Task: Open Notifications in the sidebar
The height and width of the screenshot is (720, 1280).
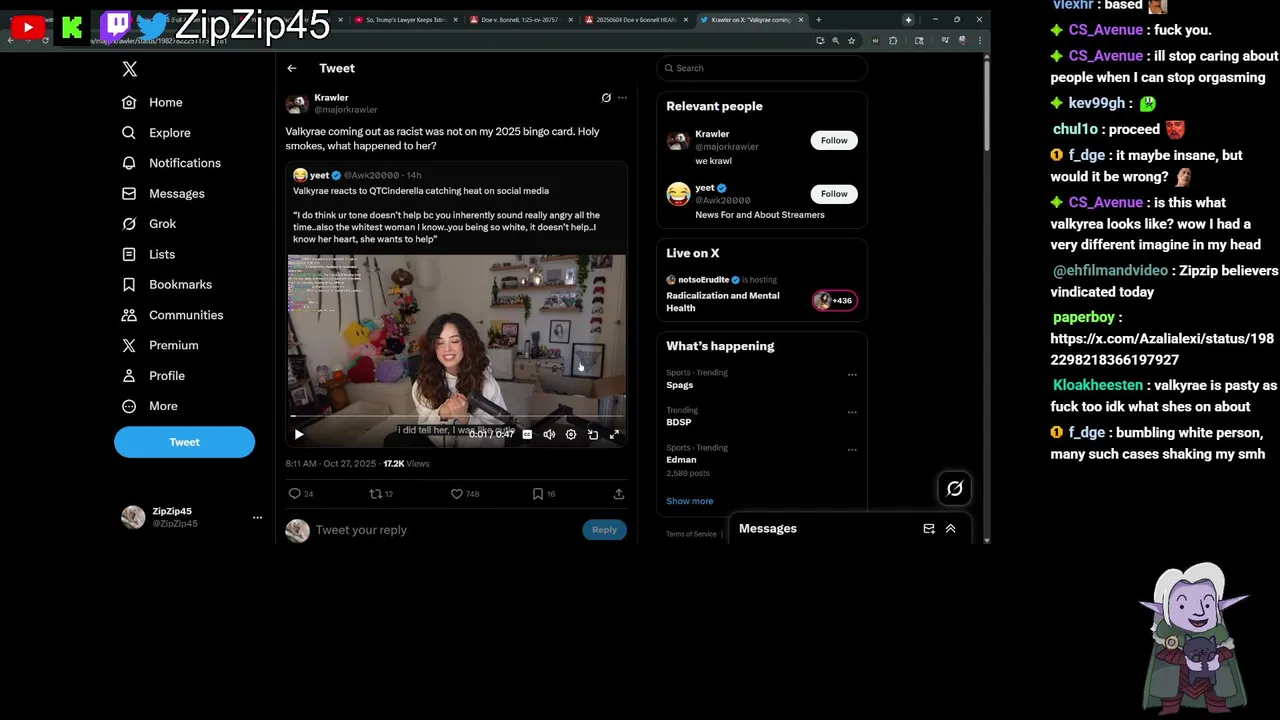Action: click(171, 163)
